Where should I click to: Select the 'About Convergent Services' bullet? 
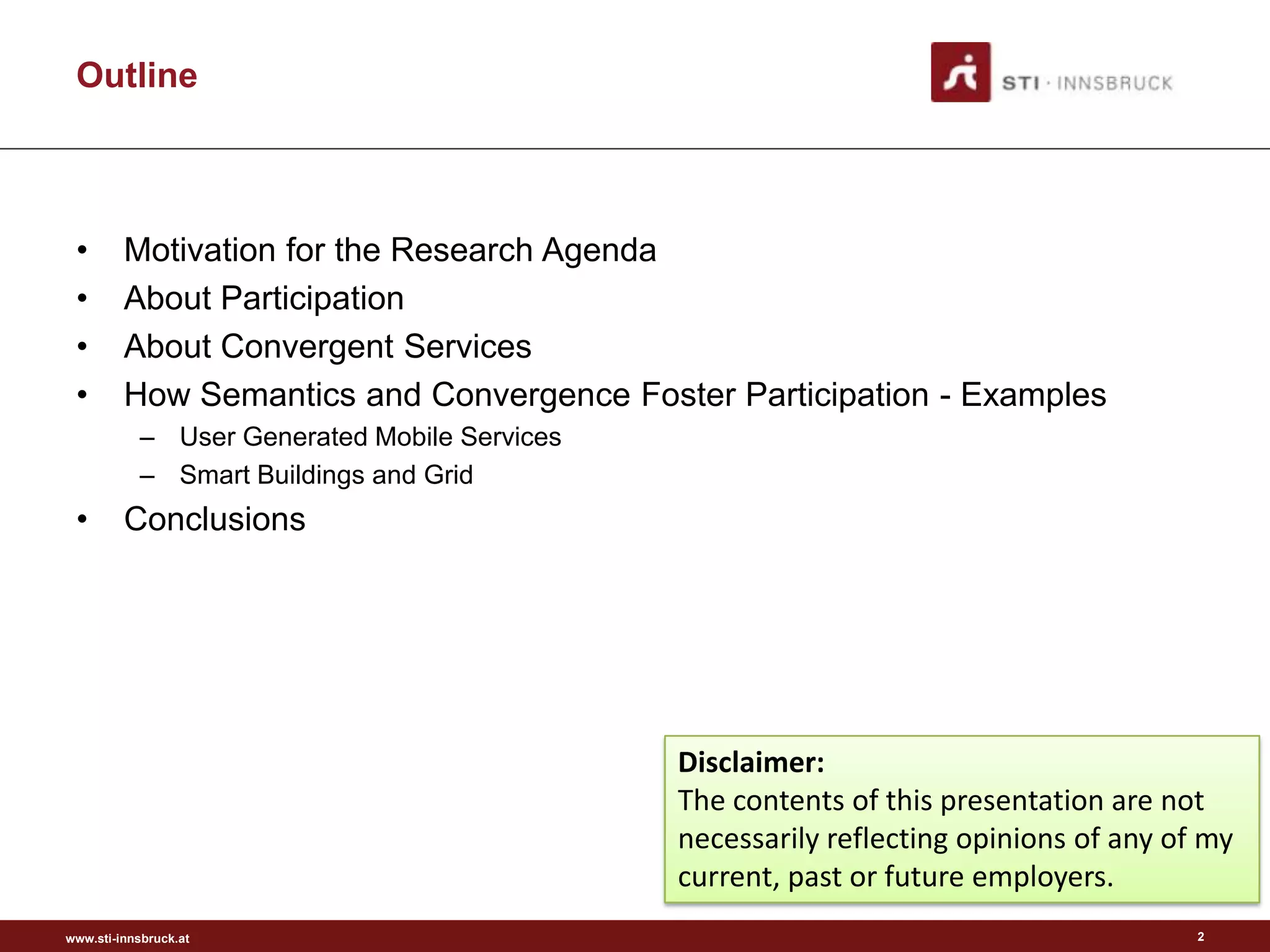tap(327, 346)
